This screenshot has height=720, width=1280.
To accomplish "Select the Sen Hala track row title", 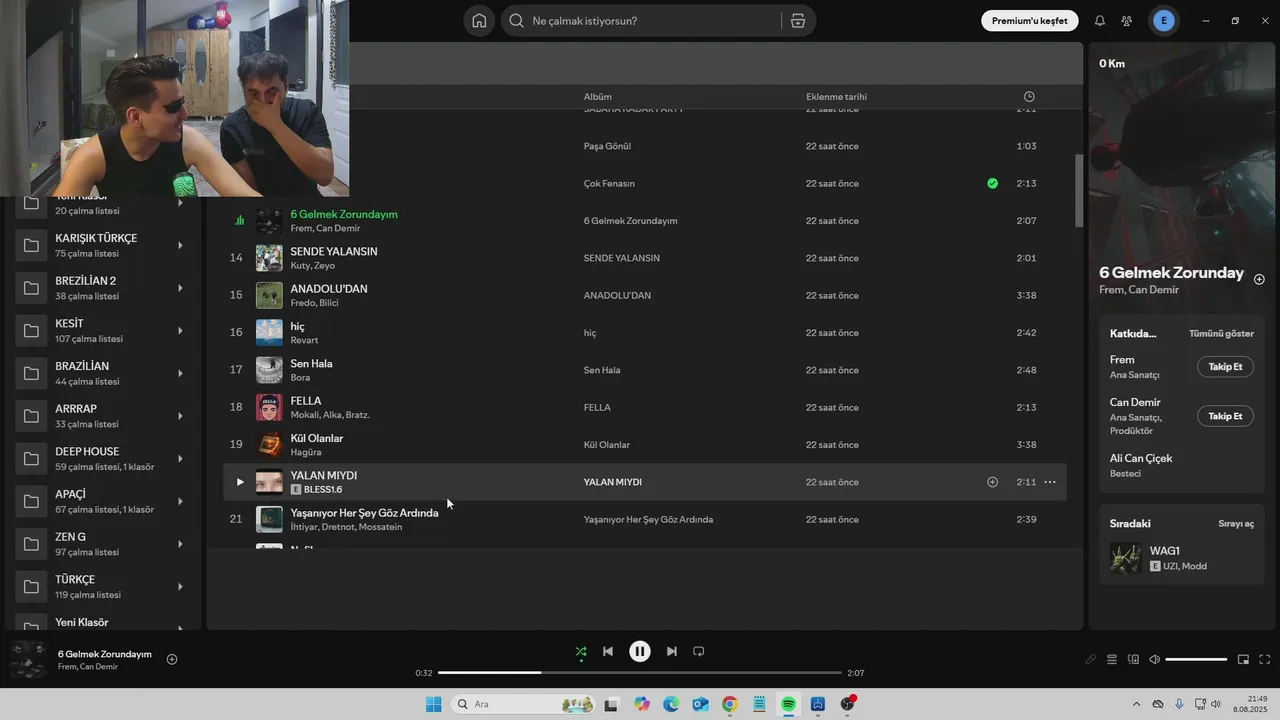I will [x=311, y=363].
